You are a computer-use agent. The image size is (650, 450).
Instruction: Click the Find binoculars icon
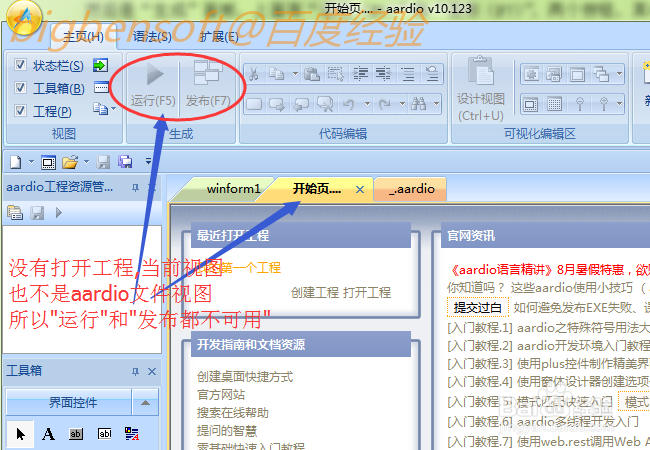tap(419, 104)
